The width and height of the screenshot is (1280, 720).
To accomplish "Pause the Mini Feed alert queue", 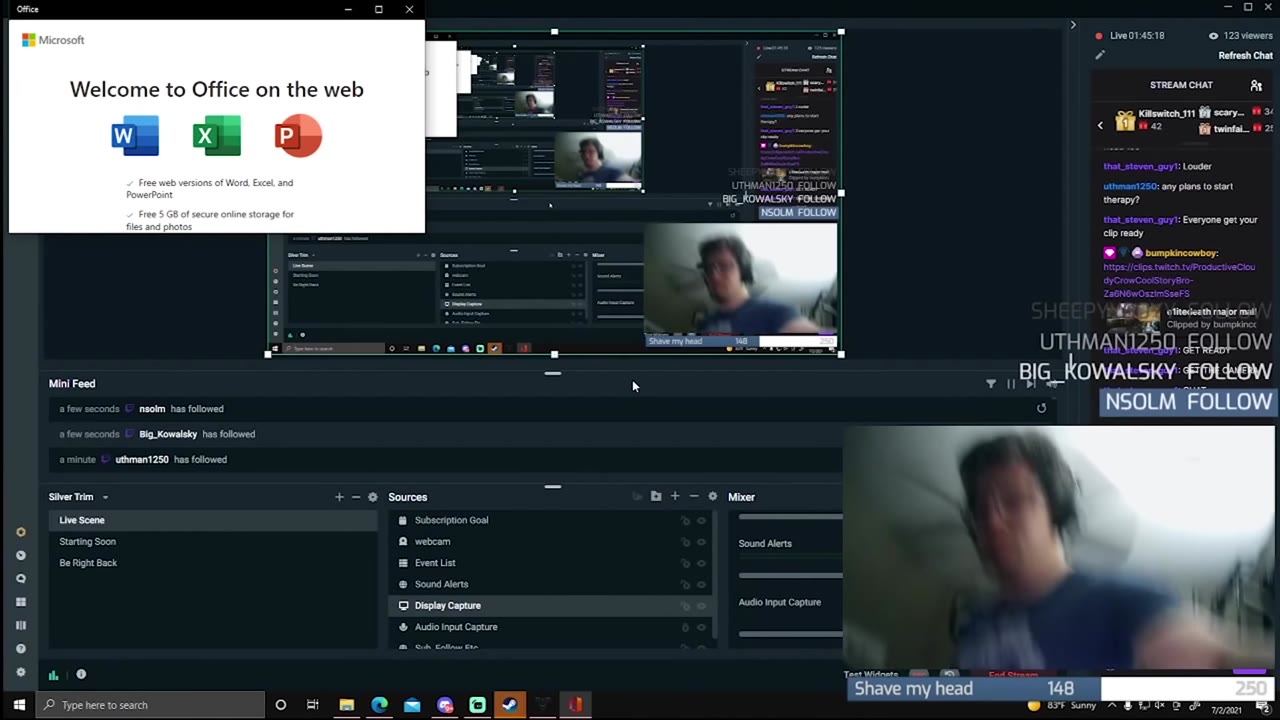I will (1011, 384).
